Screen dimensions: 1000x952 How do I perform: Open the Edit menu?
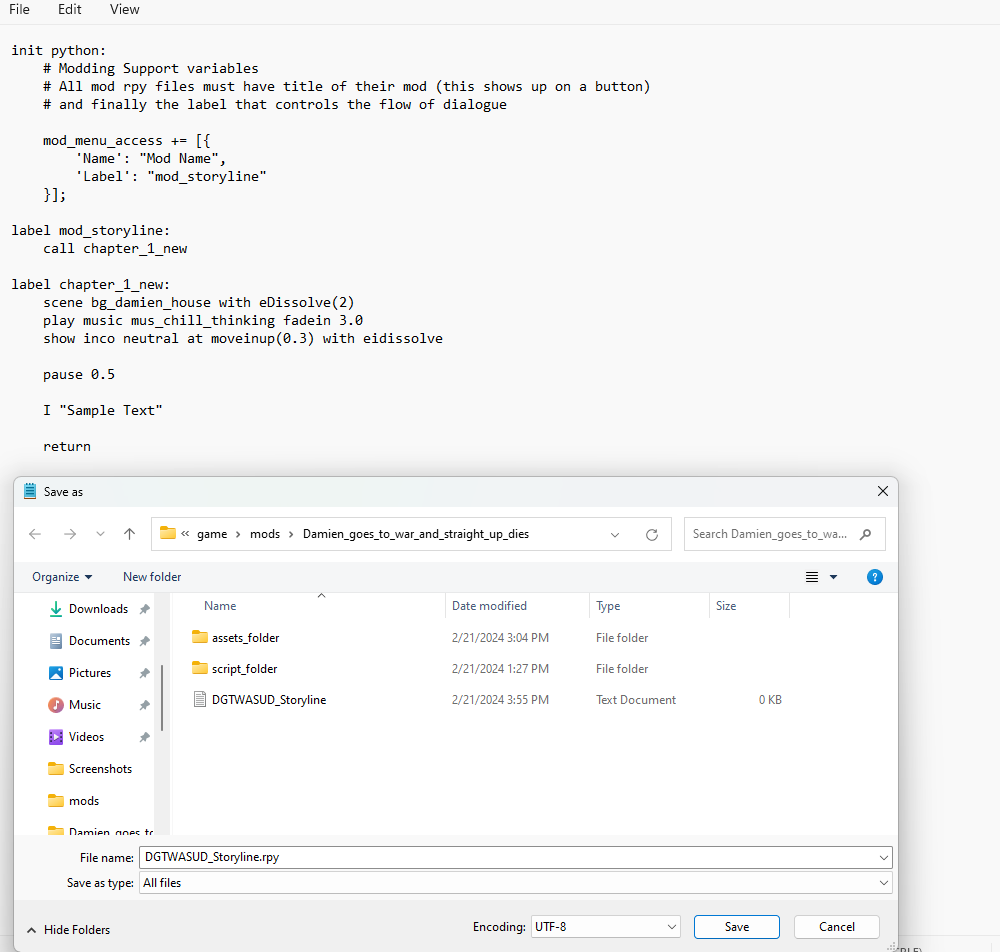(x=70, y=10)
